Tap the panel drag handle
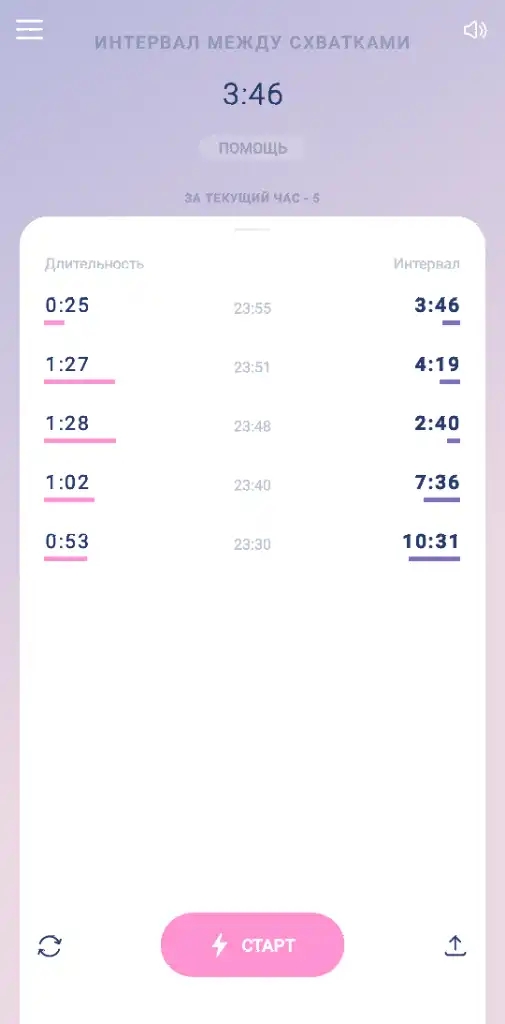This screenshot has width=505, height=1024. 252,229
